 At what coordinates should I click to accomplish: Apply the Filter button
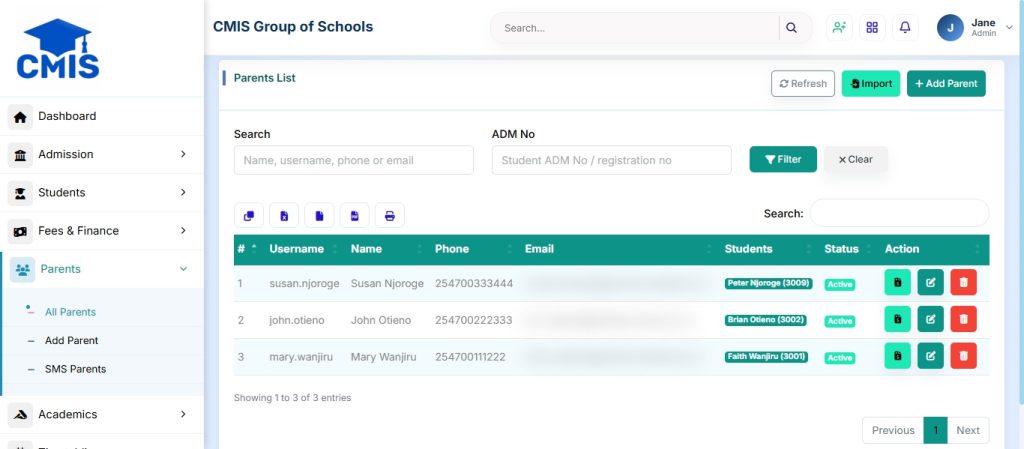click(x=783, y=159)
